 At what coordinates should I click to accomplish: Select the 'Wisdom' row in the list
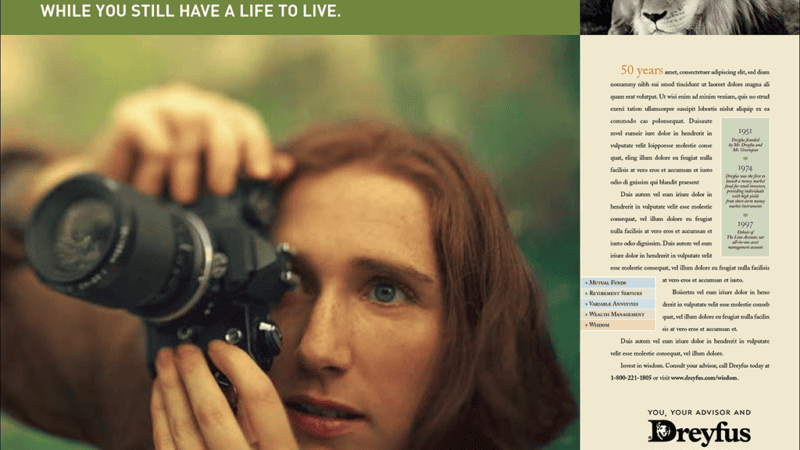(x=617, y=325)
